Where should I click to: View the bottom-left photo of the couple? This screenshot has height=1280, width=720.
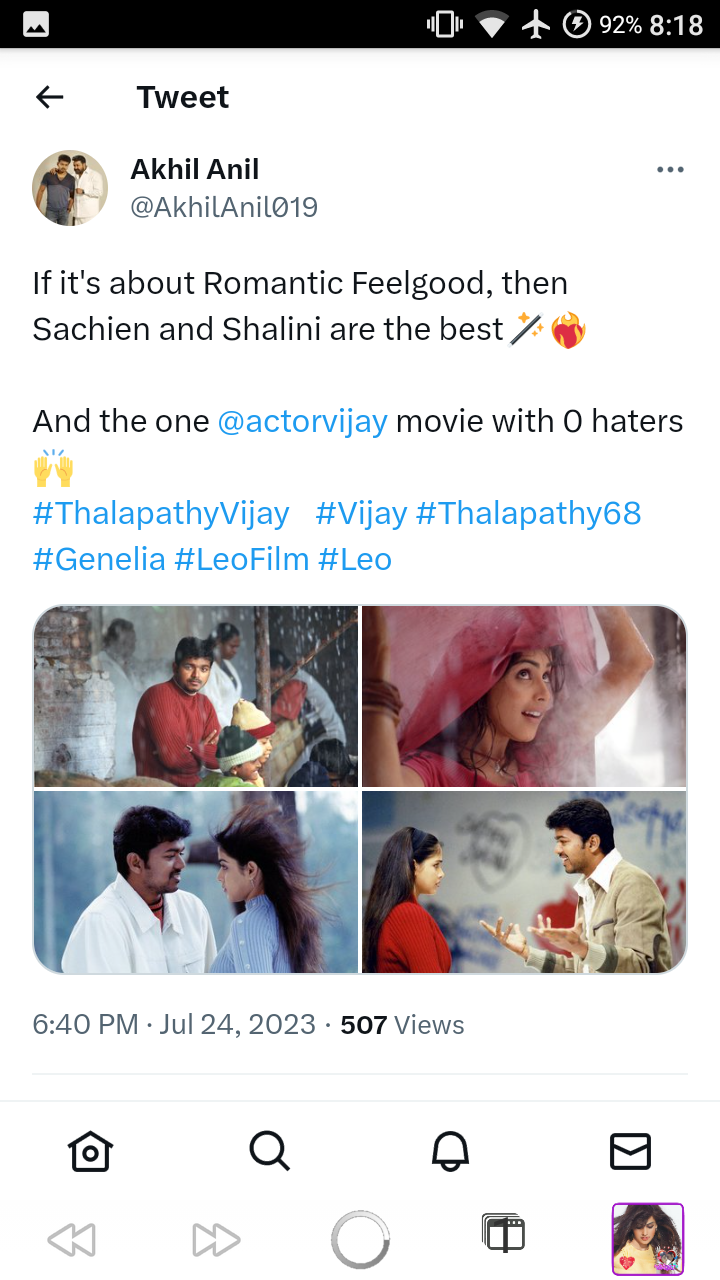click(x=196, y=882)
